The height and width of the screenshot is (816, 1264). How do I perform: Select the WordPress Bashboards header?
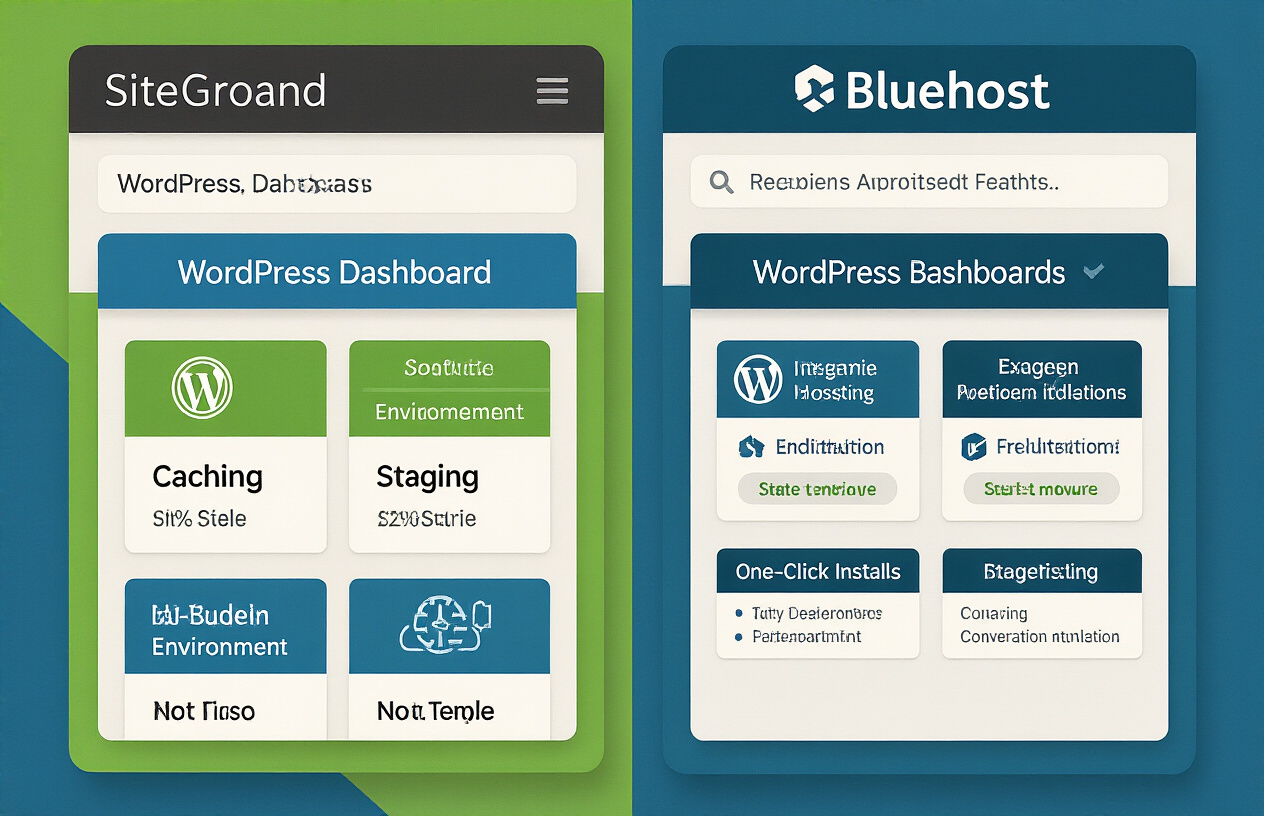pos(908,272)
